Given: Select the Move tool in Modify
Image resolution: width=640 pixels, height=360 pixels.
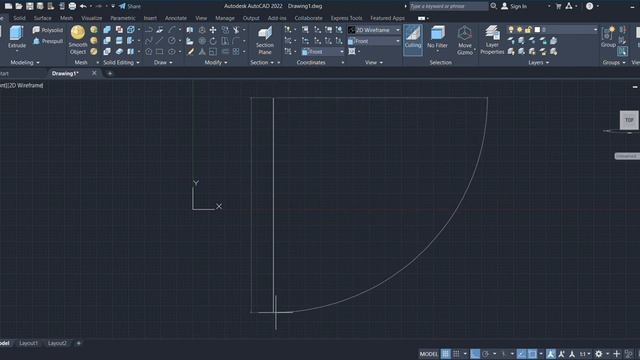Looking at the screenshot, I should [x=213, y=30].
